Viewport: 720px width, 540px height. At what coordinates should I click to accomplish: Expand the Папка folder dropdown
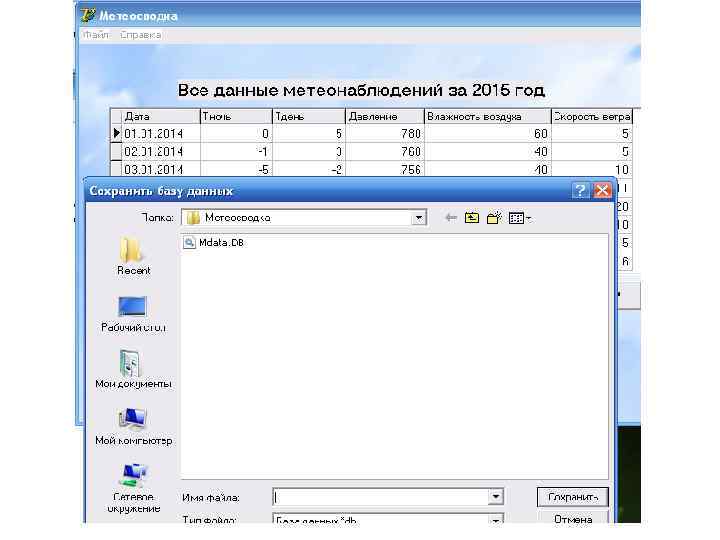(419, 218)
